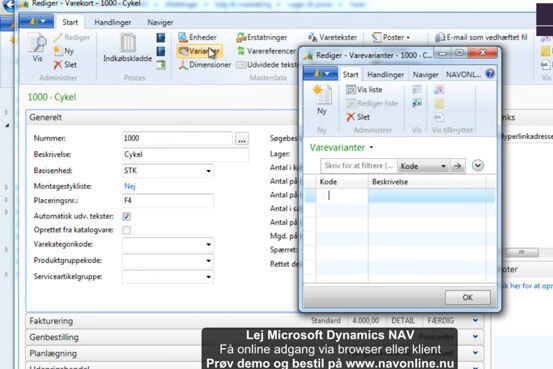Open the Produktgruppekode dropdown
This screenshot has width=553, height=369.
point(208,261)
